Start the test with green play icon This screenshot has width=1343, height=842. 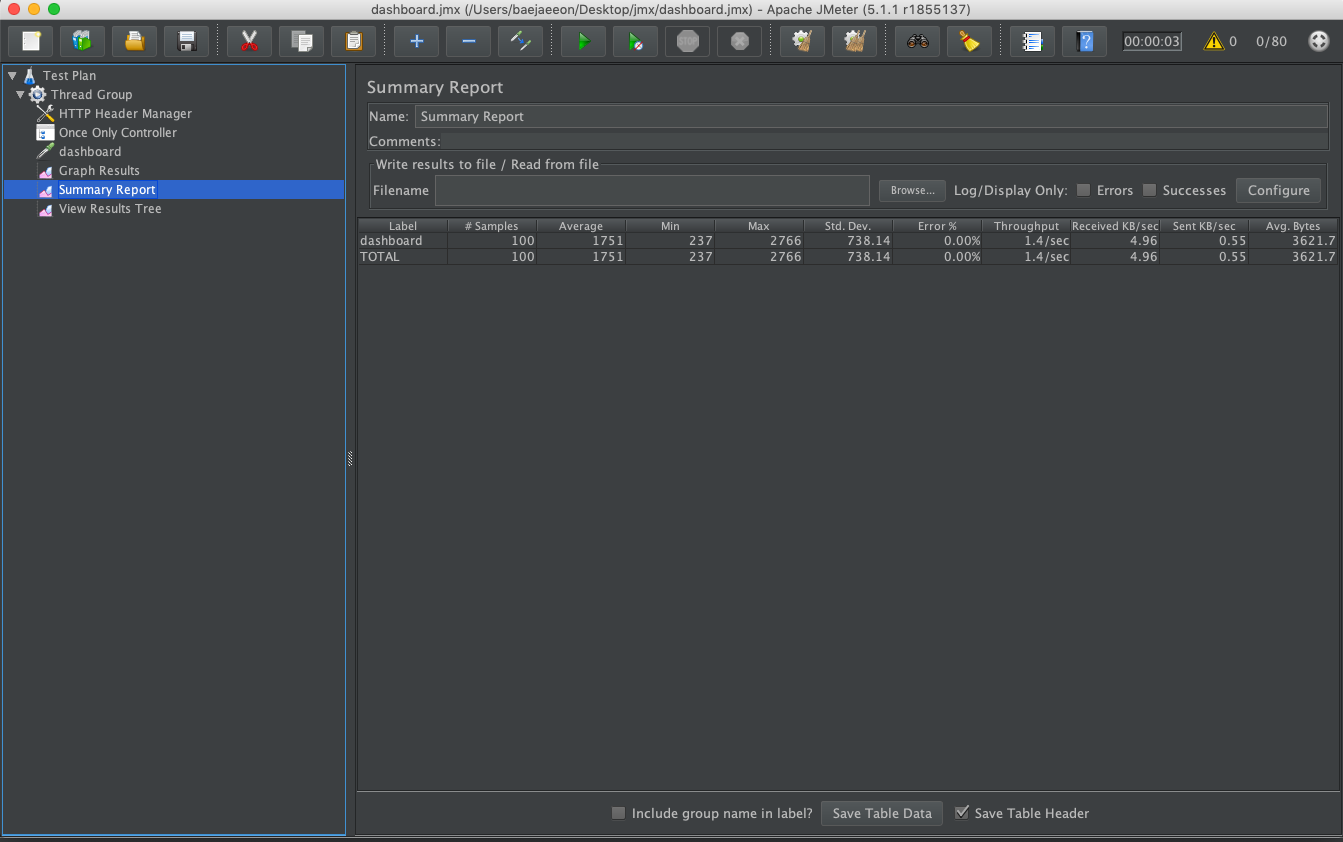pyautogui.click(x=583, y=41)
